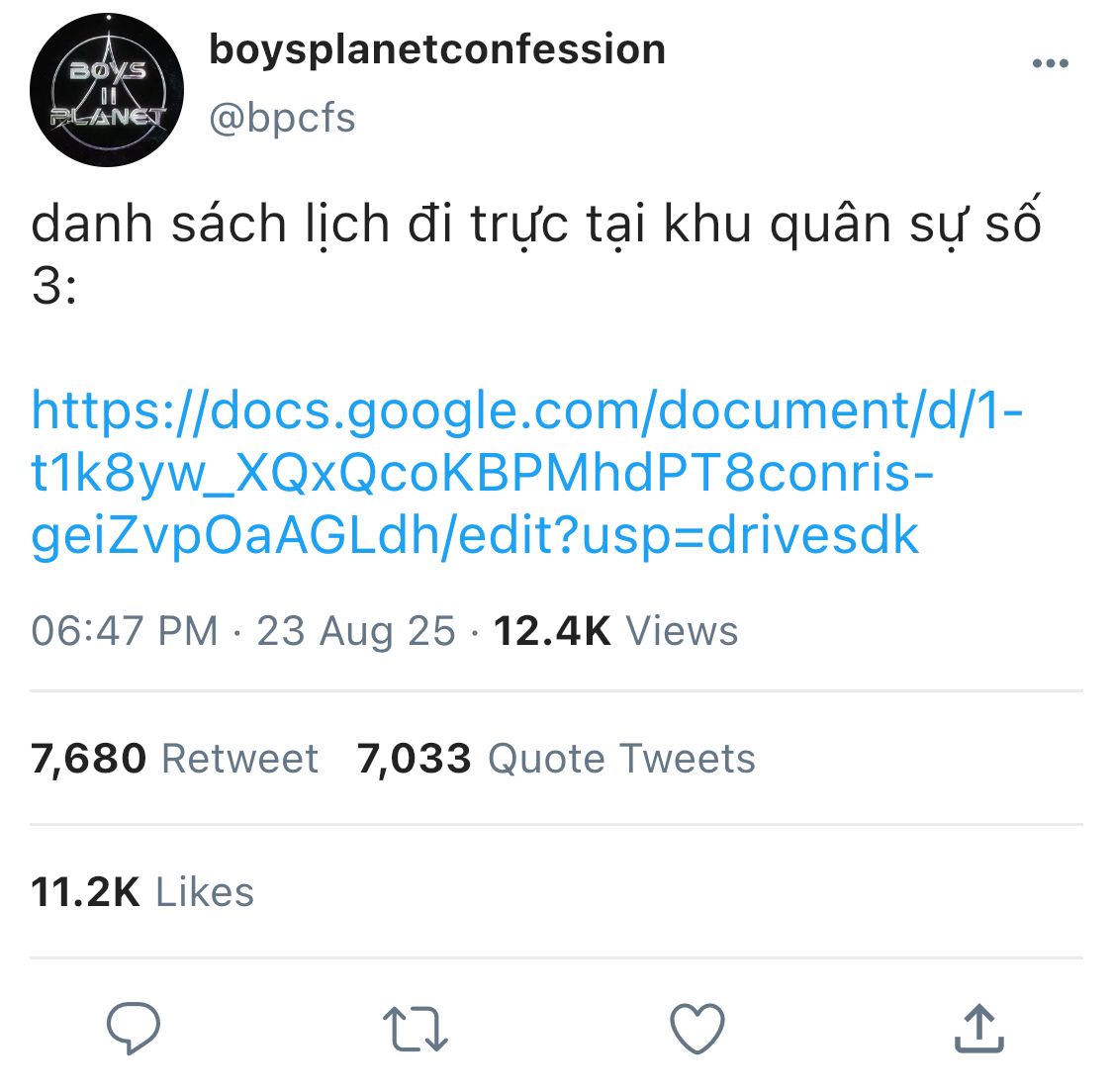
Task: Visit the @bpcfs handle profile
Action: [282, 118]
